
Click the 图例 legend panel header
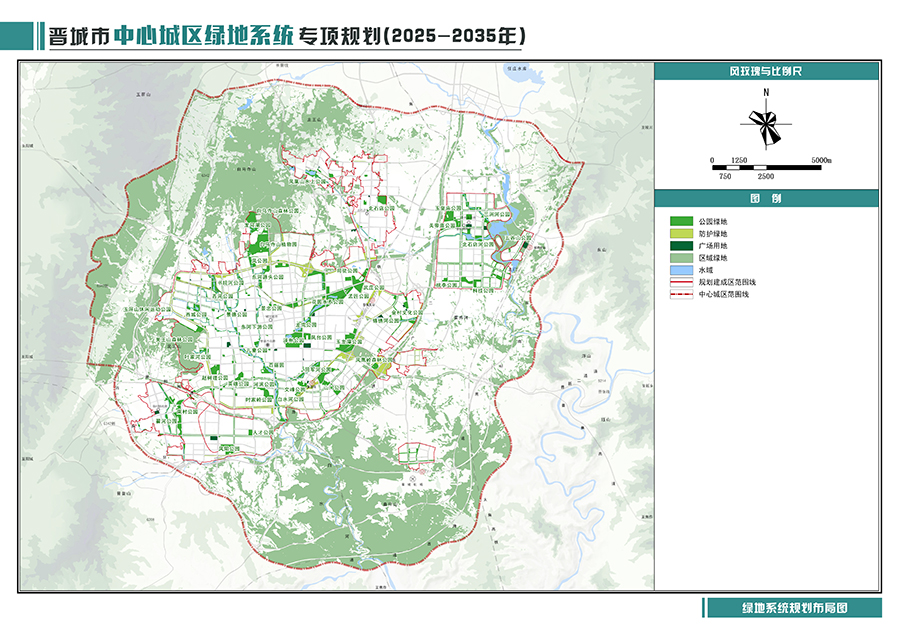tap(767, 199)
